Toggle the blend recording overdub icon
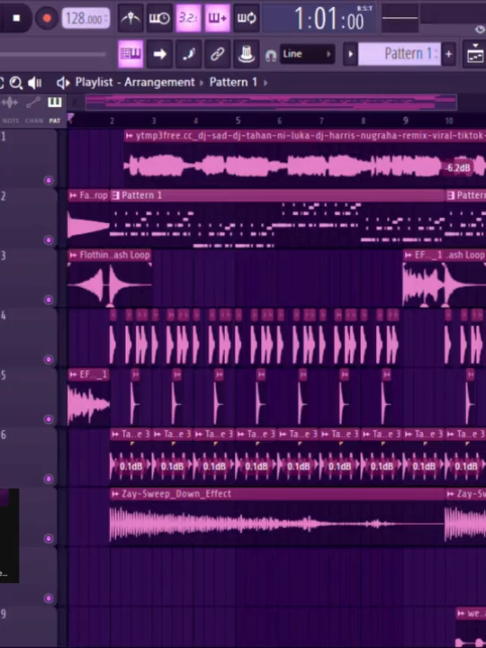 [217, 18]
